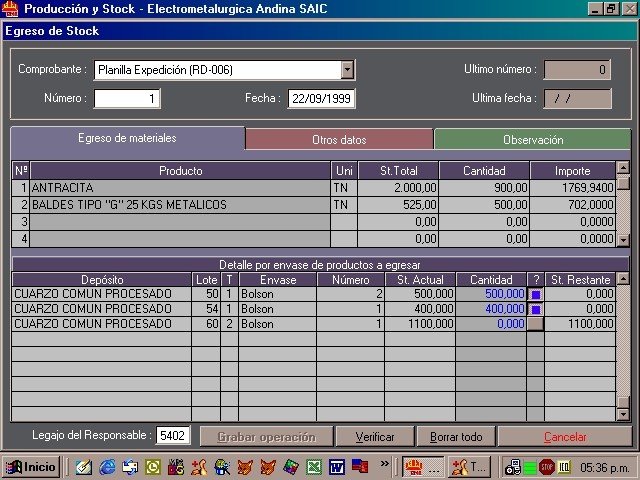Click the red STOP tray icon
Viewport: 640px width, 480px height.
click(547, 467)
